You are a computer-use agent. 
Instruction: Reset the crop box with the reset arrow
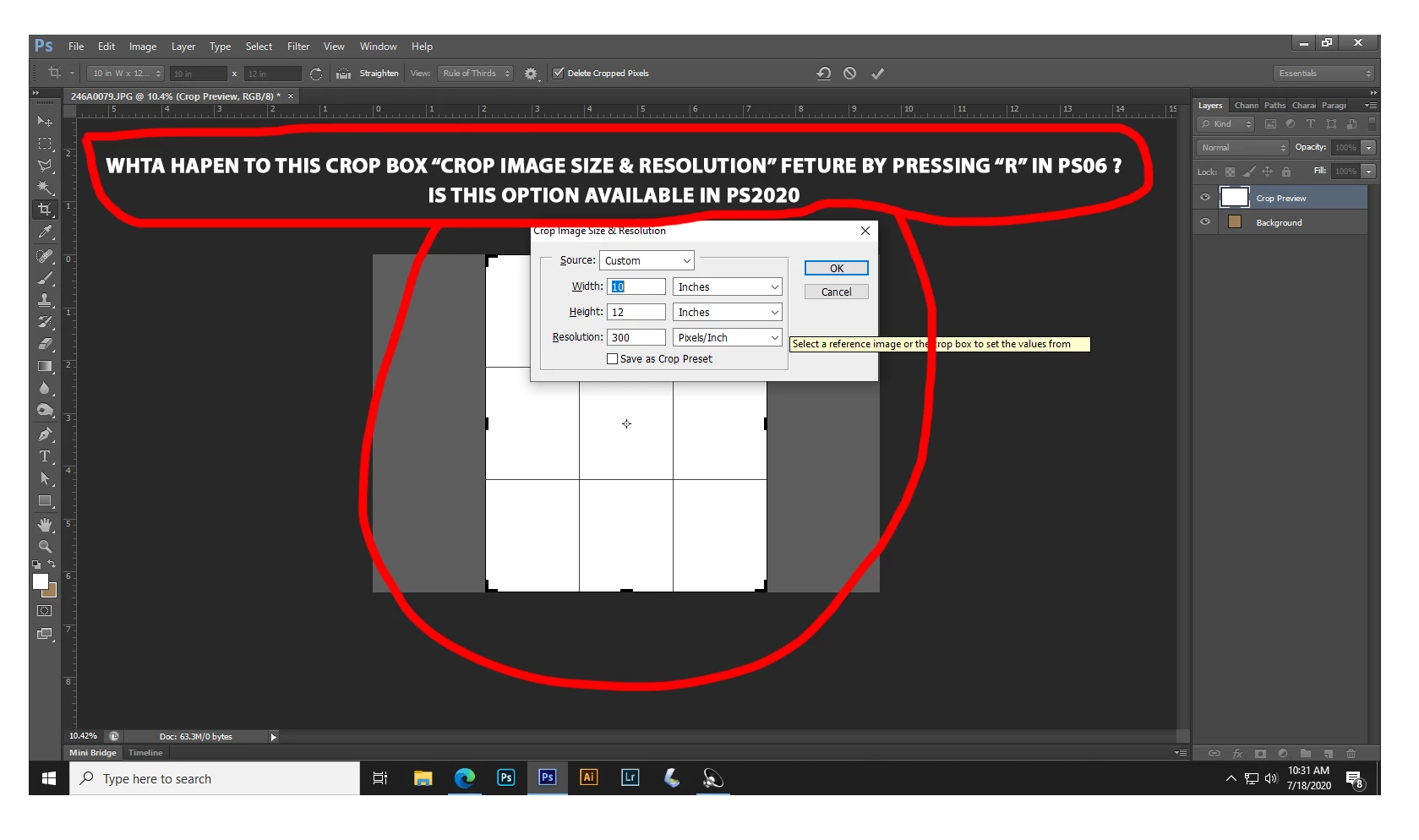click(x=824, y=74)
